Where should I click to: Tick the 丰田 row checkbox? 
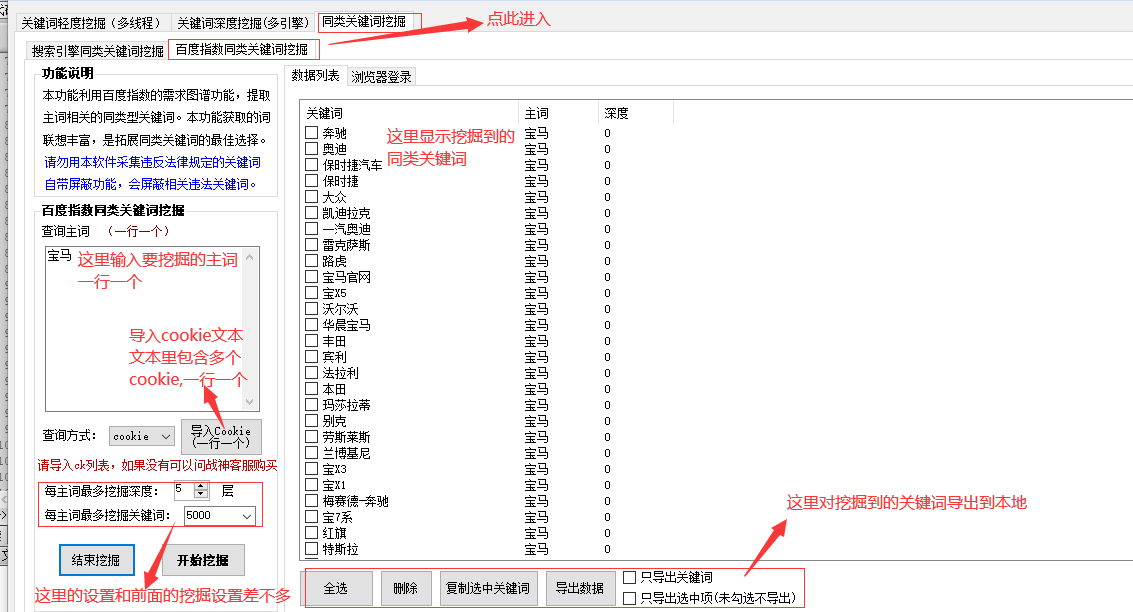tap(311, 340)
